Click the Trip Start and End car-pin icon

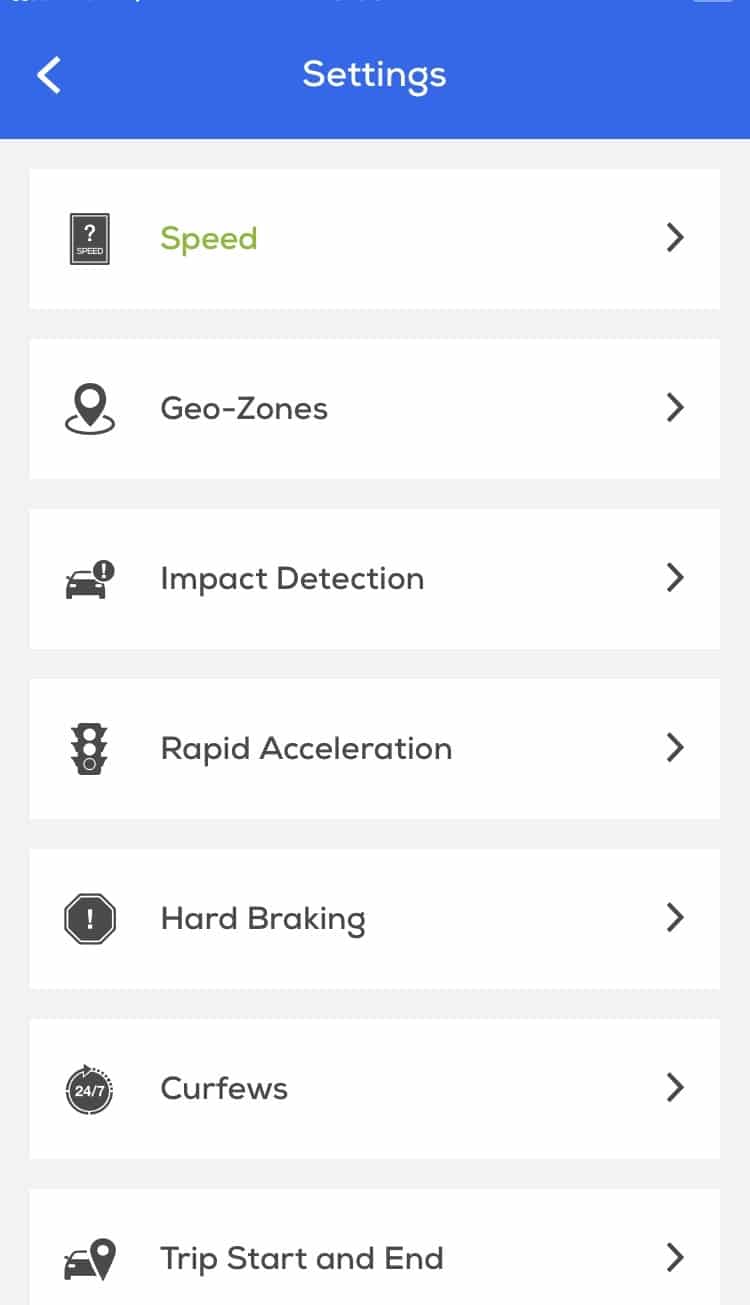(x=90, y=1259)
